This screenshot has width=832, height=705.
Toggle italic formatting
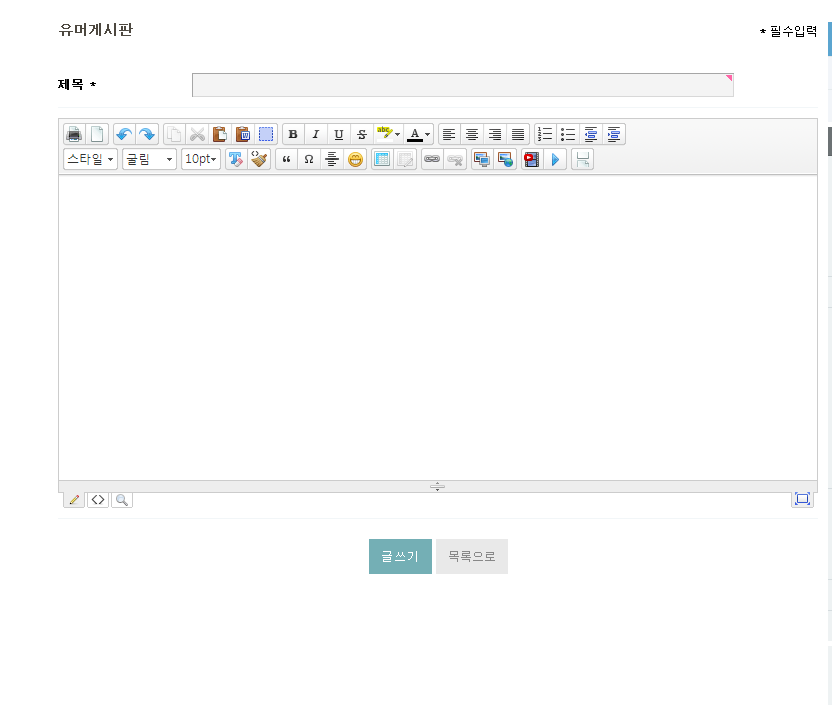(x=316, y=134)
